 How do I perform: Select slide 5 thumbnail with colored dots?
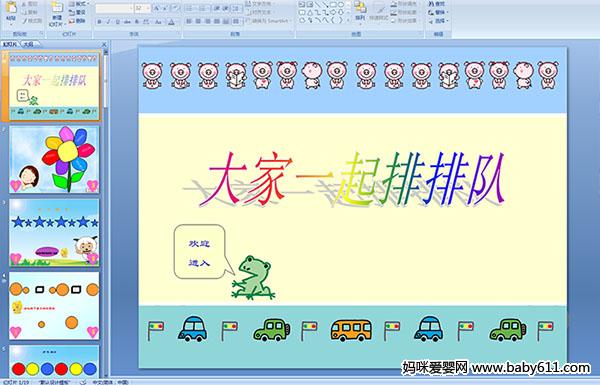(54, 362)
